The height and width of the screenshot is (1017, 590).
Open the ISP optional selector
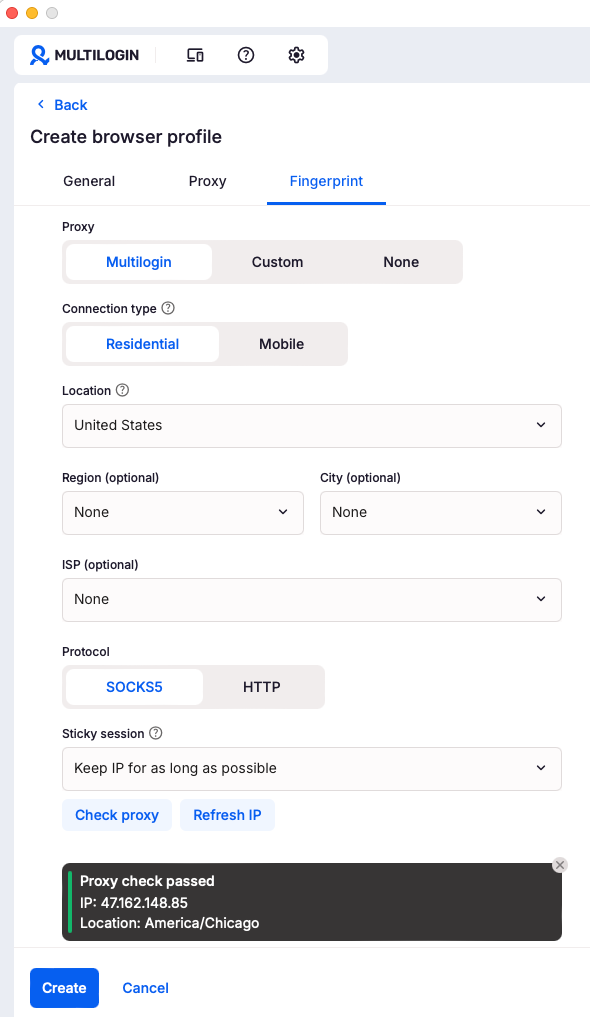pos(312,599)
